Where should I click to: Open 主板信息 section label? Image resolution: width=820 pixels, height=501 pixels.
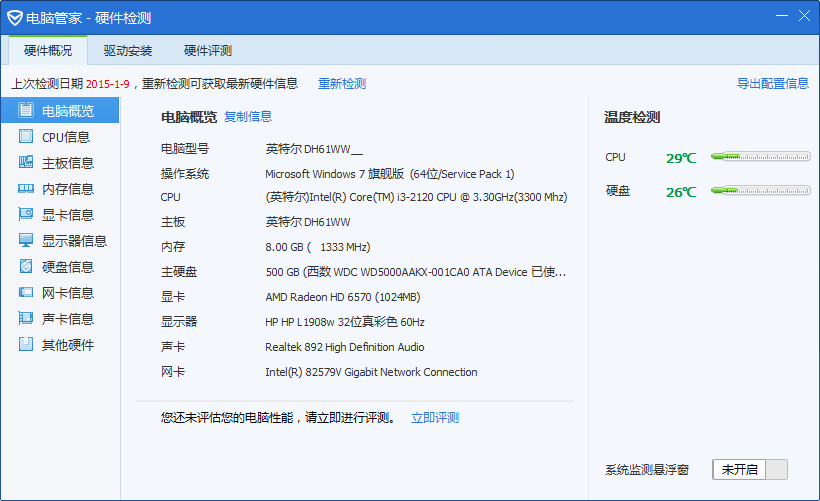[x=68, y=163]
